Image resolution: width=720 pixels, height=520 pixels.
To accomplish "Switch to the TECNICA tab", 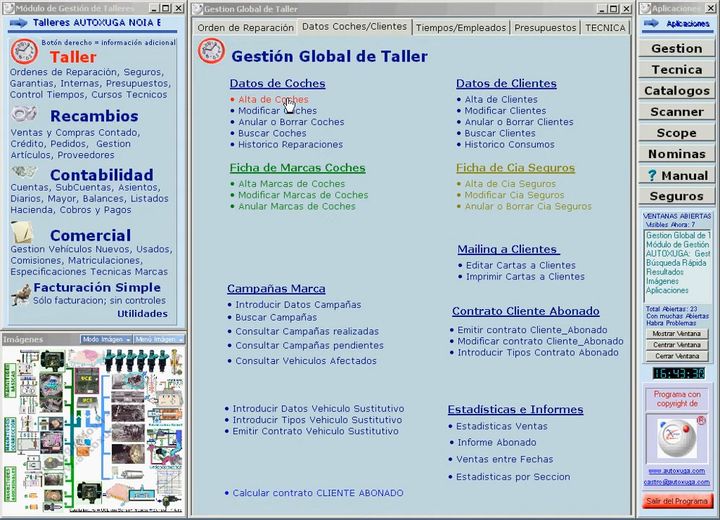I will click(605, 28).
